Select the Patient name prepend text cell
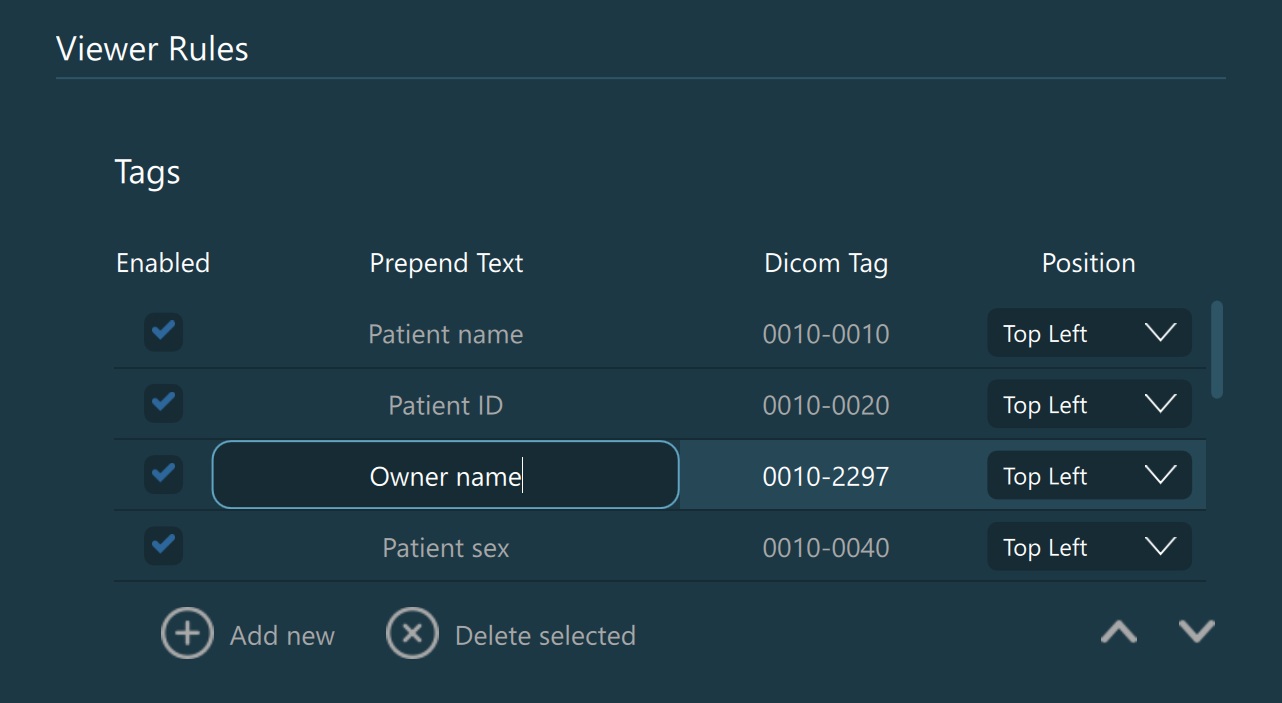This screenshot has height=703, width=1282. tap(445, 334)
